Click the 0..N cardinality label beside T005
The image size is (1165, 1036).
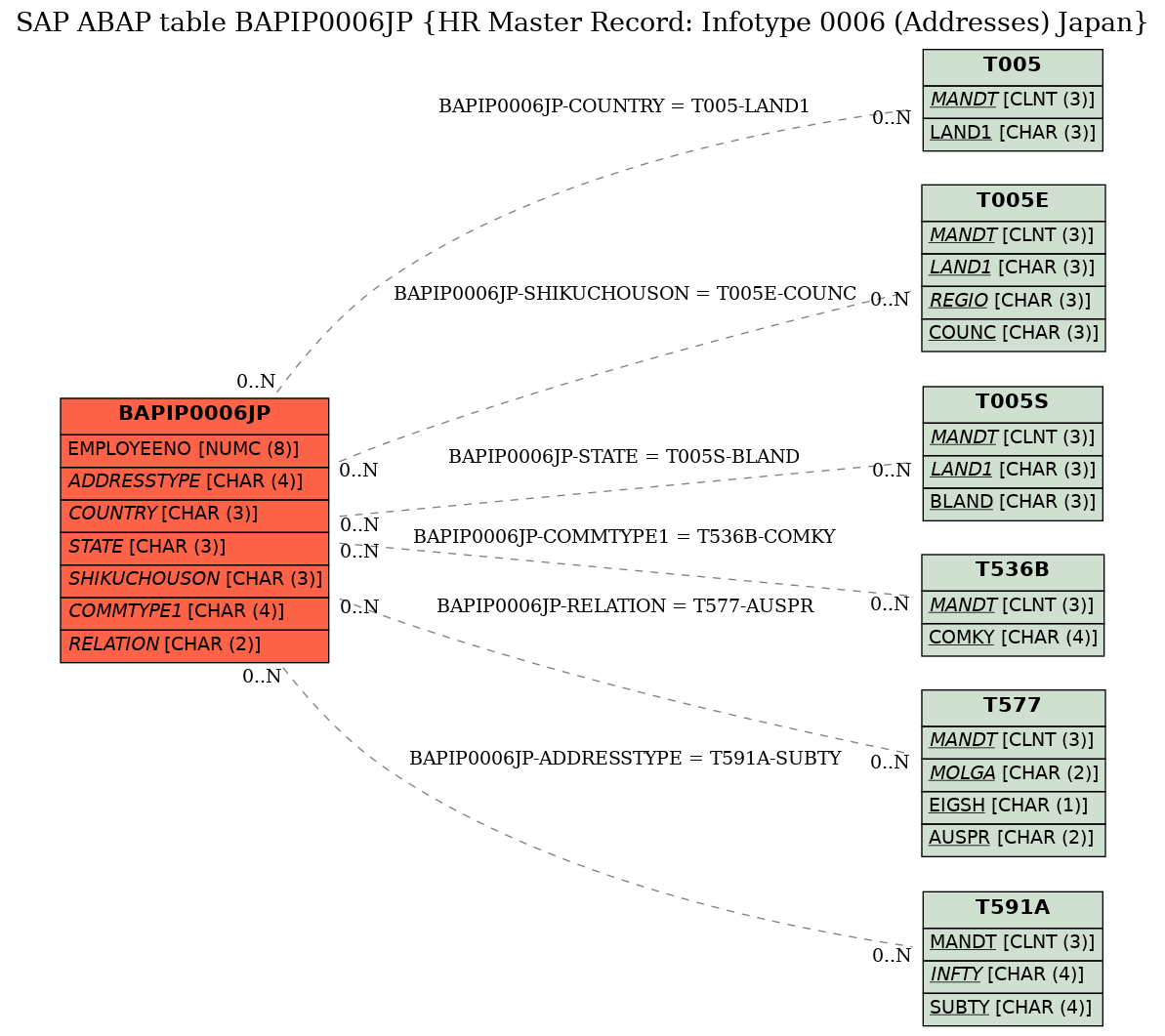892,118
